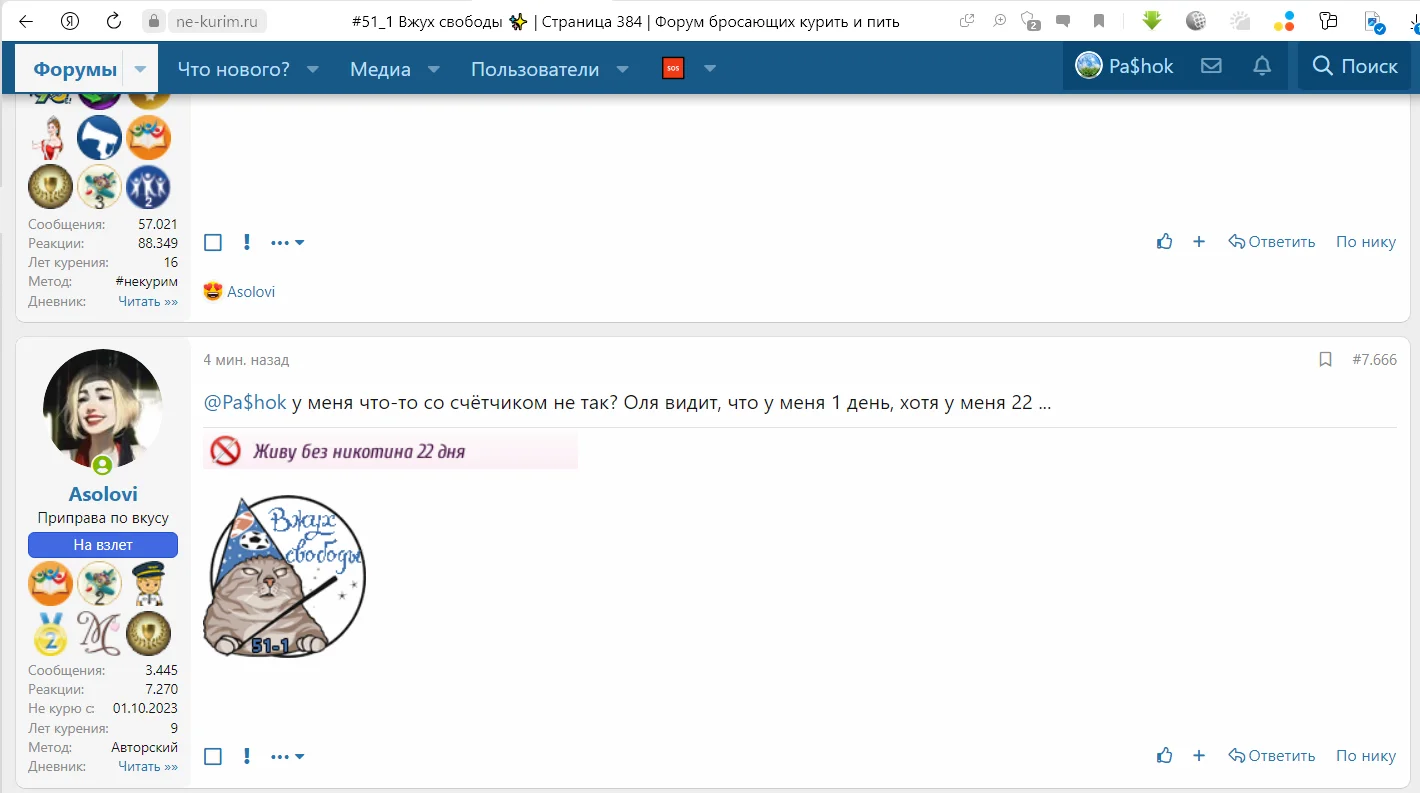Click the red SOS icon in navbar
Image resolution: width=1420 pixels, height=793 pixels.
(673, 69)
